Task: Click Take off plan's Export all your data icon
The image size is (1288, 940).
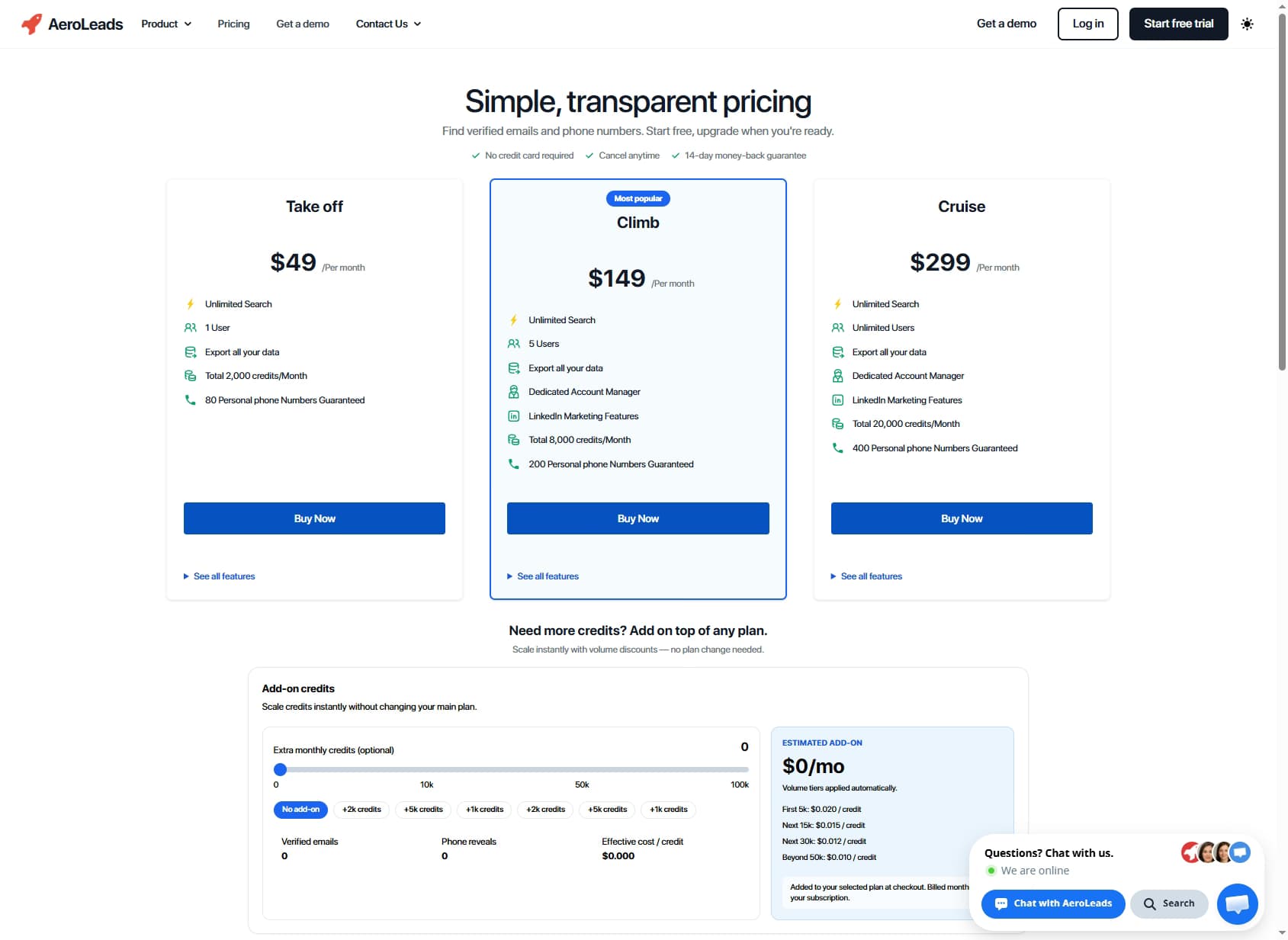Action: click(190, 352)
